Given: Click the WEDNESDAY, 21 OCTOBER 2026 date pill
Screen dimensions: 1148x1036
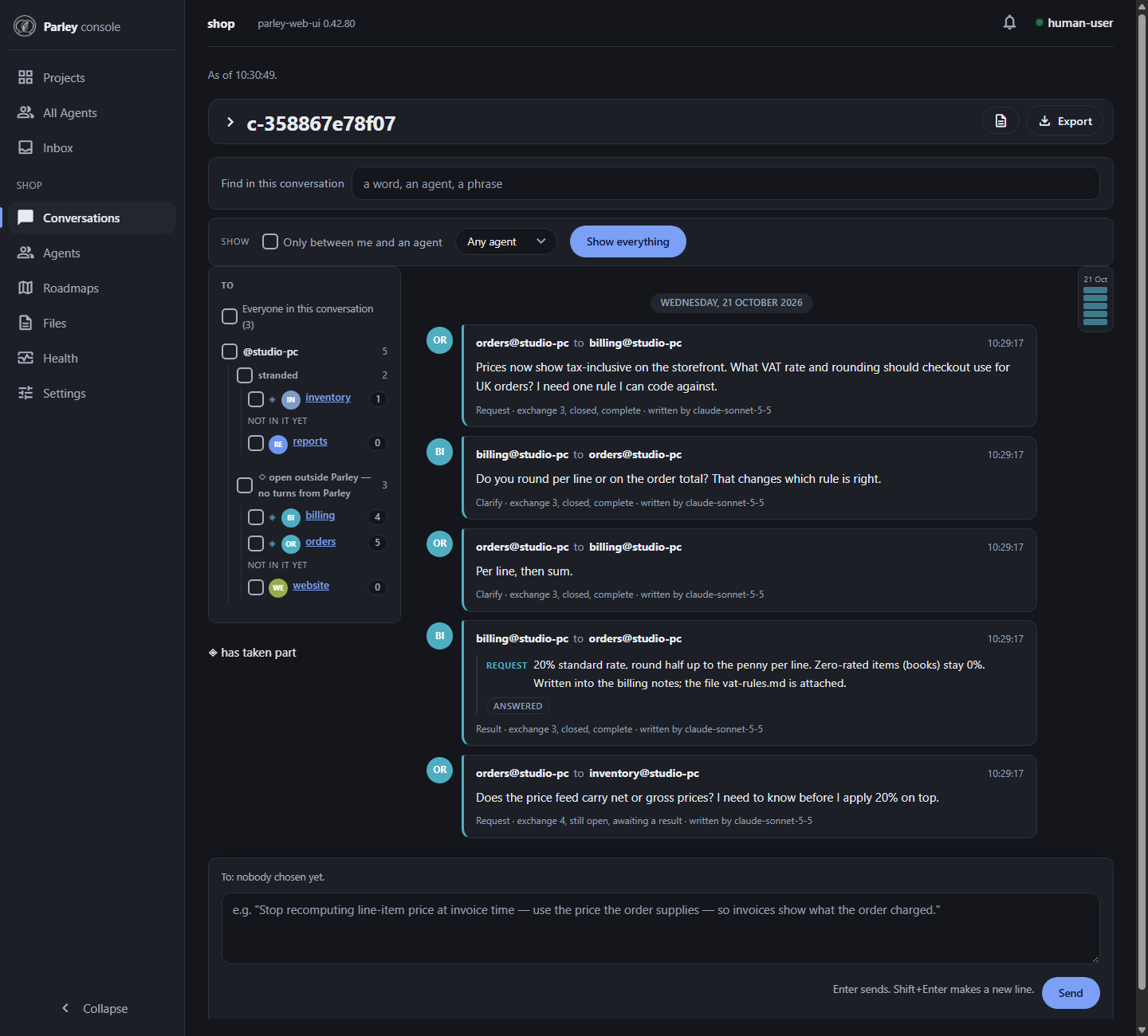Looking at the screenshot, I should [731, 303].
